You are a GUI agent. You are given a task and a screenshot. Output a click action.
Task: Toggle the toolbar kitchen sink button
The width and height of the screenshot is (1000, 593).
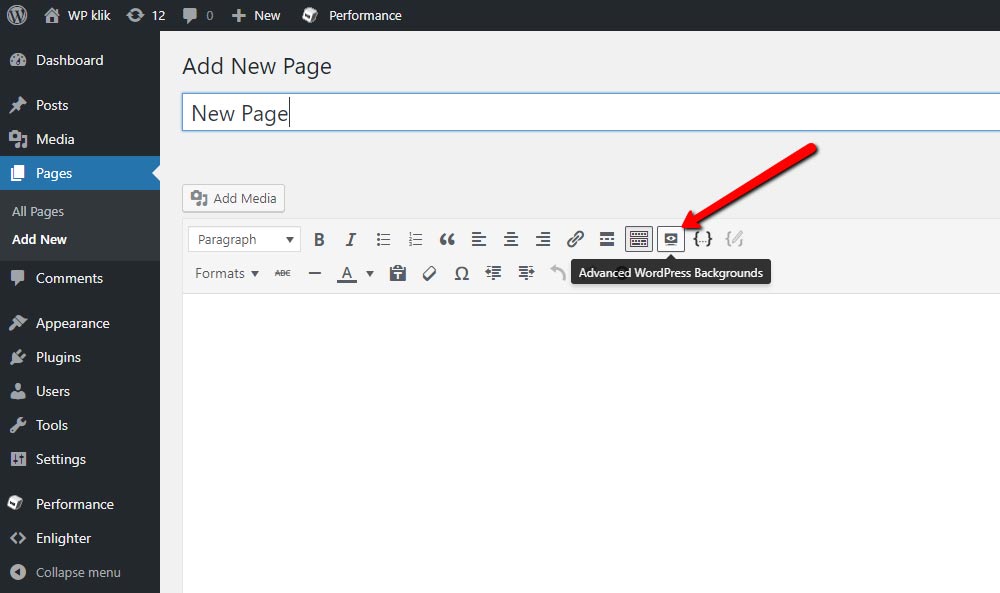pyautogui.click(x=638, y=240)
